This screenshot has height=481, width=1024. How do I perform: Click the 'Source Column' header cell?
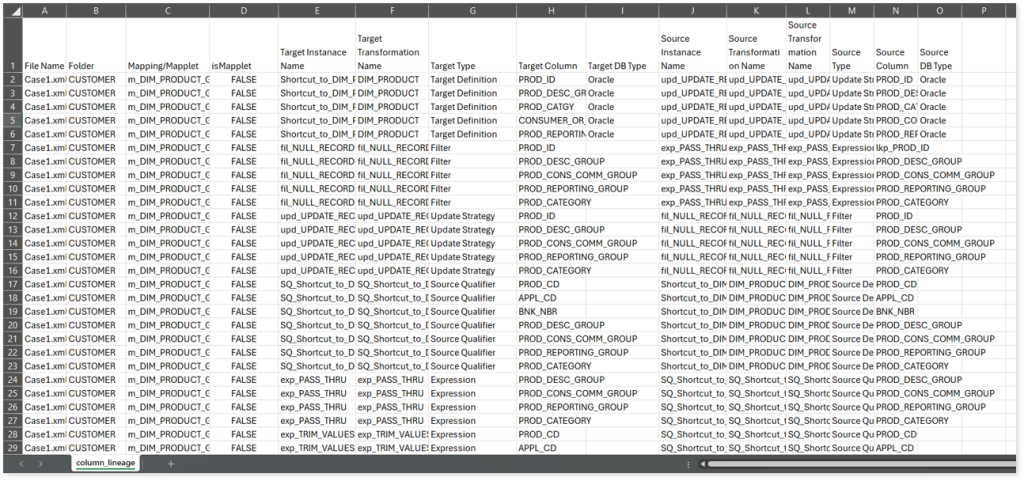click(x=895, y=45)
